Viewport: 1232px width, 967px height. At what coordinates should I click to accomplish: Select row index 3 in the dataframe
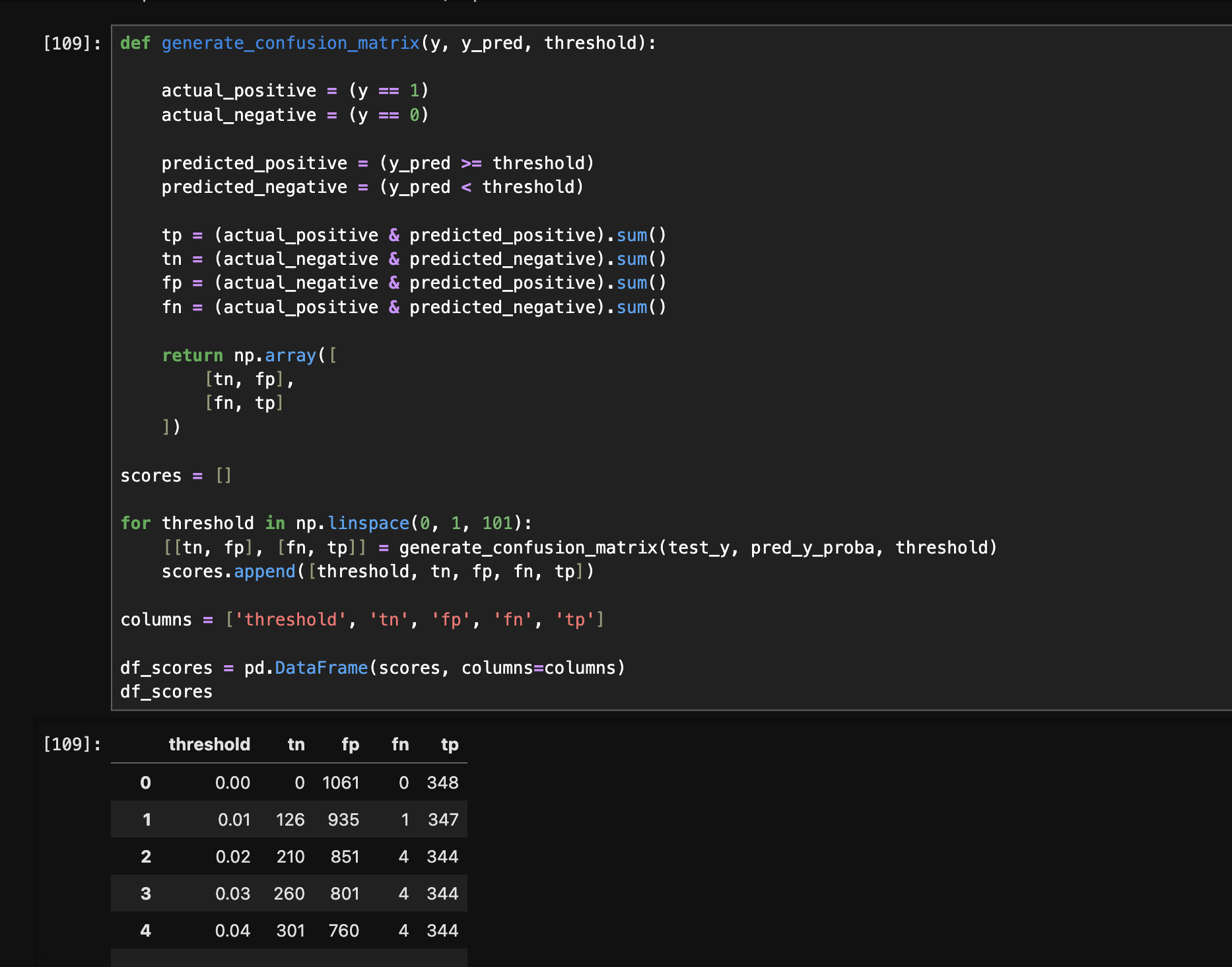[x=145, y=894]
